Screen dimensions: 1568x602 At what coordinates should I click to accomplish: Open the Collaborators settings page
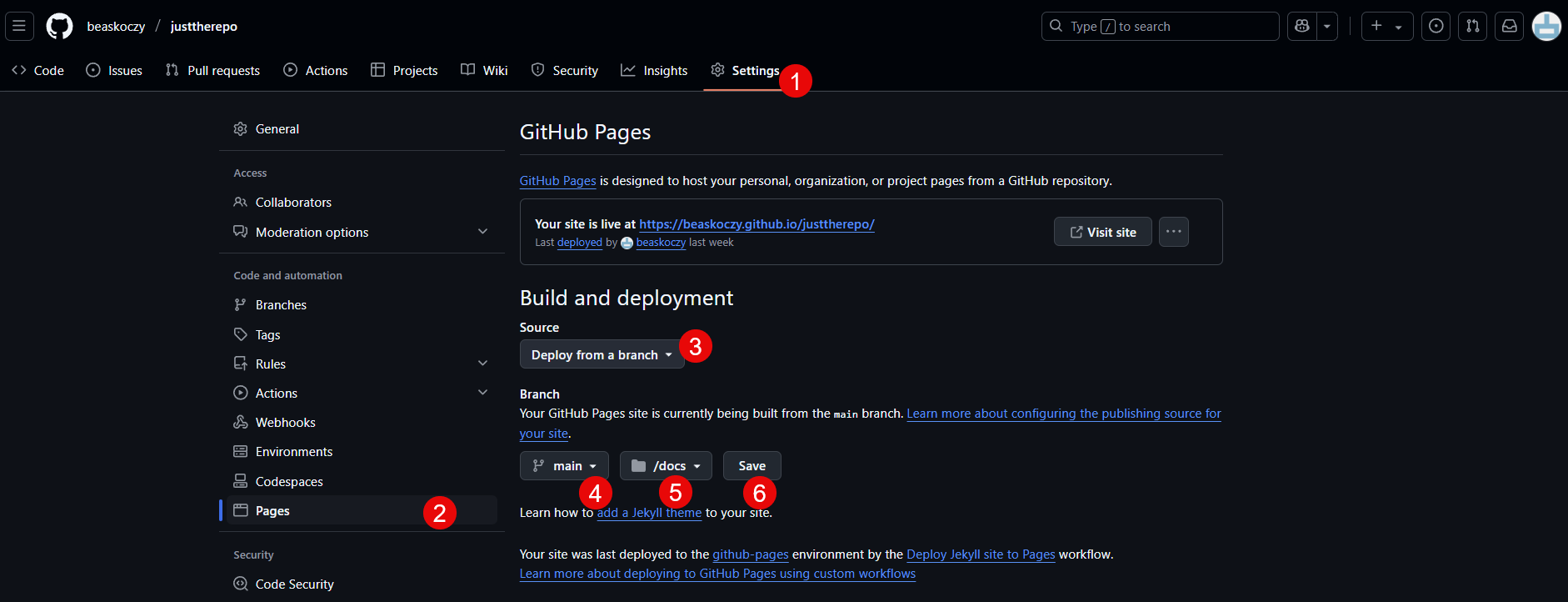362,203
